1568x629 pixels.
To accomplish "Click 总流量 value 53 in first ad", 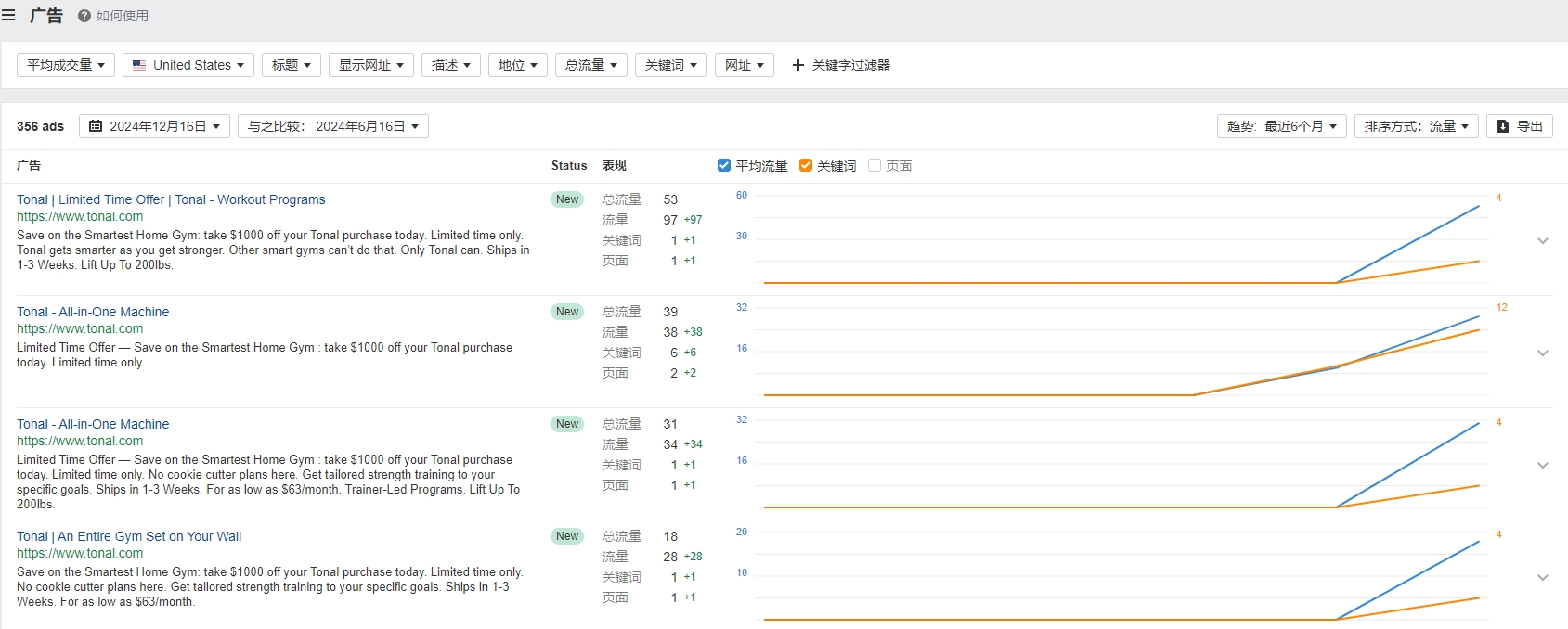I will tap(670, 199).
